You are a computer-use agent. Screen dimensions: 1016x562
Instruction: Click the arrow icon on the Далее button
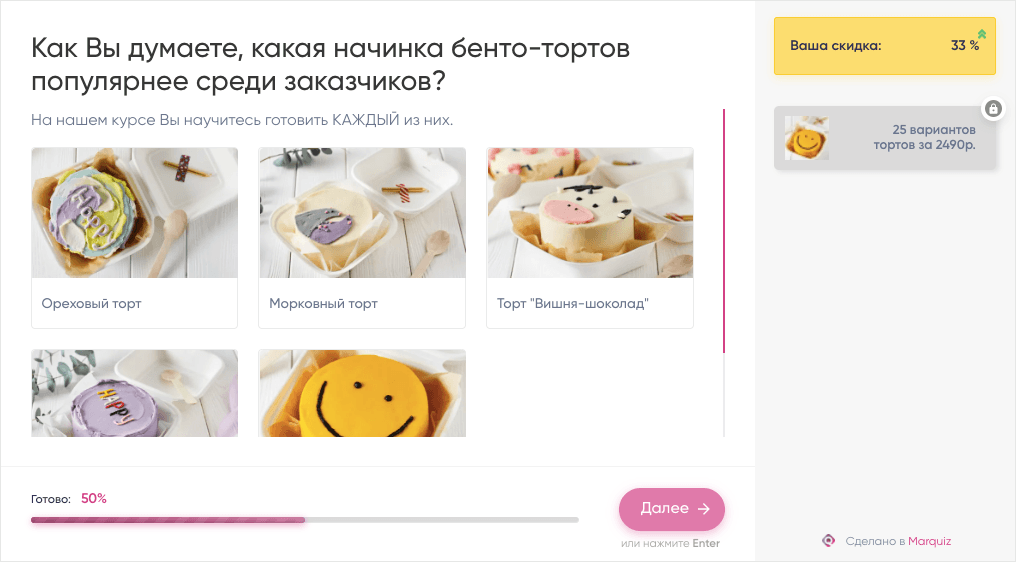(704, 509)
